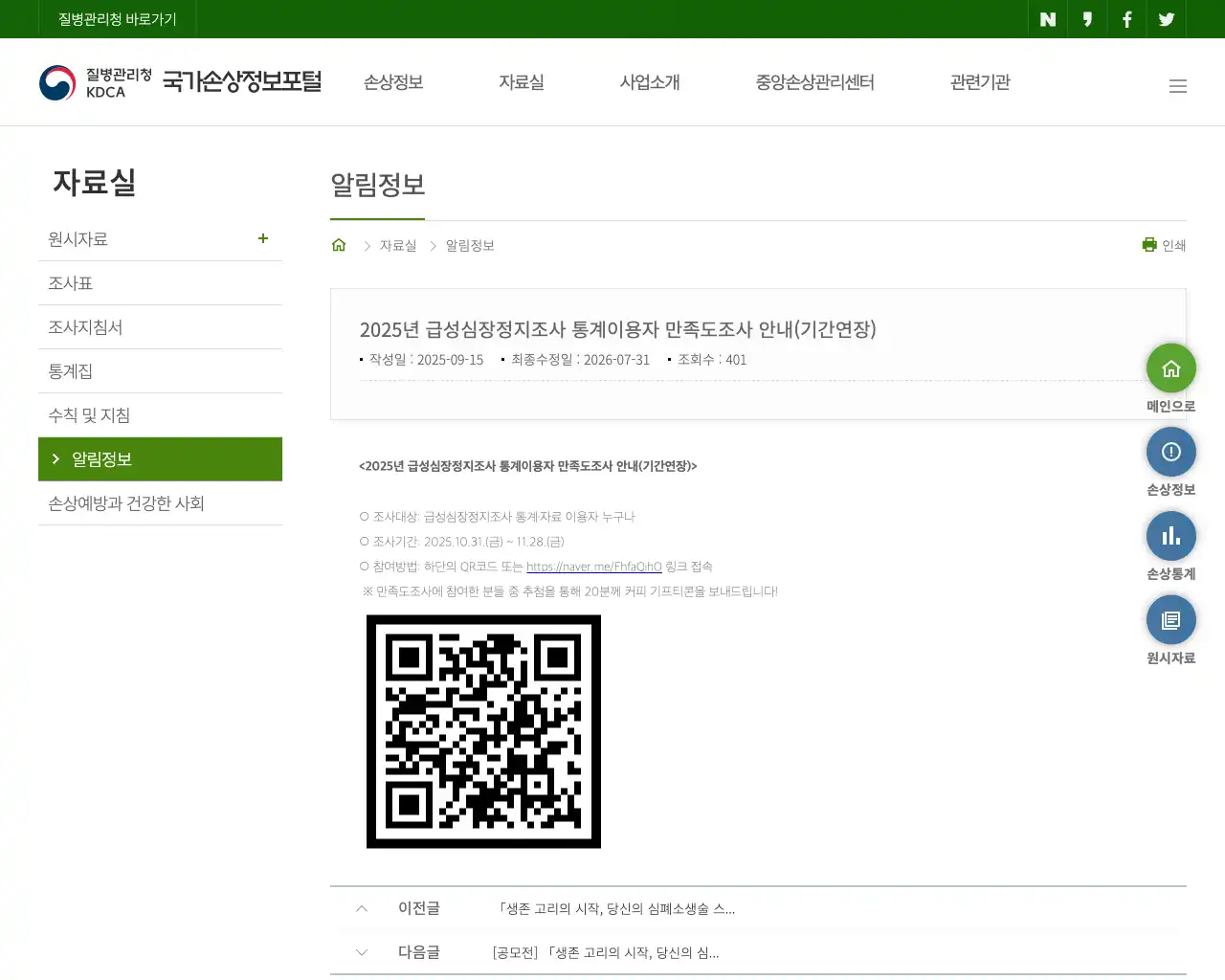Image resolution: width=1225 pixels, height=980 pixels.
Task: Click the 다음글 label
Action: (419, 952)
